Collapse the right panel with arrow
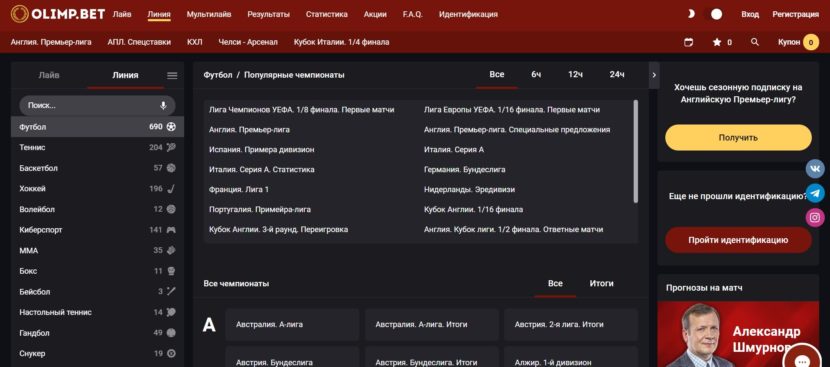This screenshot has width=830, height=367. coord(654,75)
